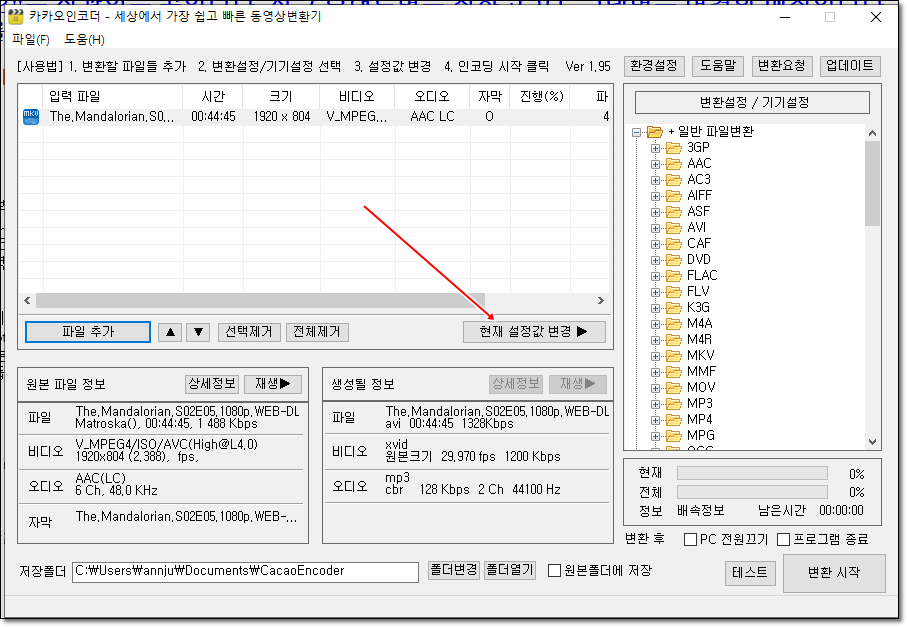Collapse the 일반 파일변환 tree root
Image resolution: width=907 pixels, height=627 pixels.
637,132
